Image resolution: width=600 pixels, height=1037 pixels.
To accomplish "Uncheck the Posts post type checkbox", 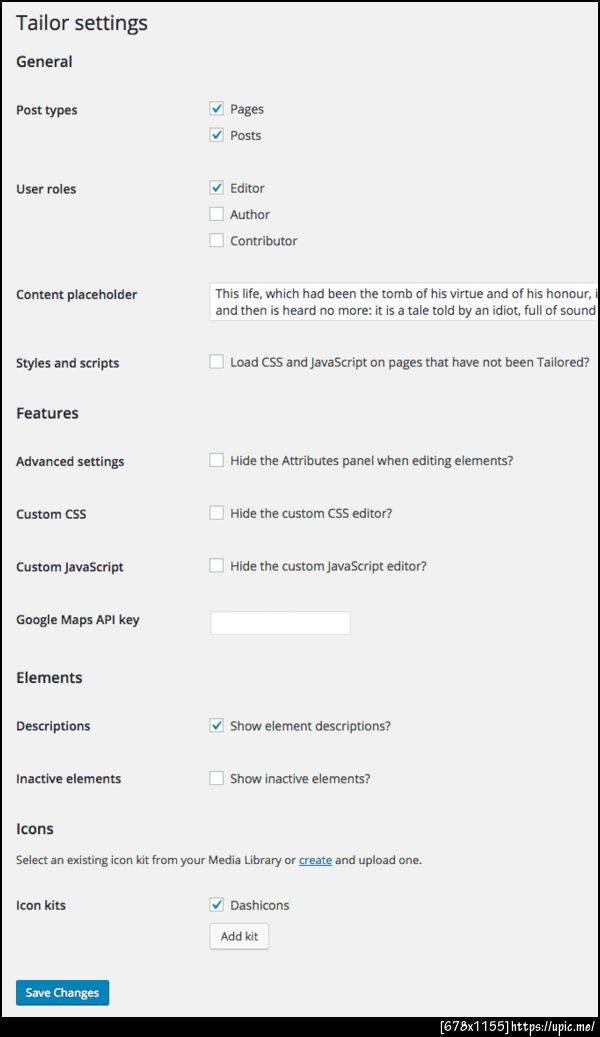I will (216, 135).
